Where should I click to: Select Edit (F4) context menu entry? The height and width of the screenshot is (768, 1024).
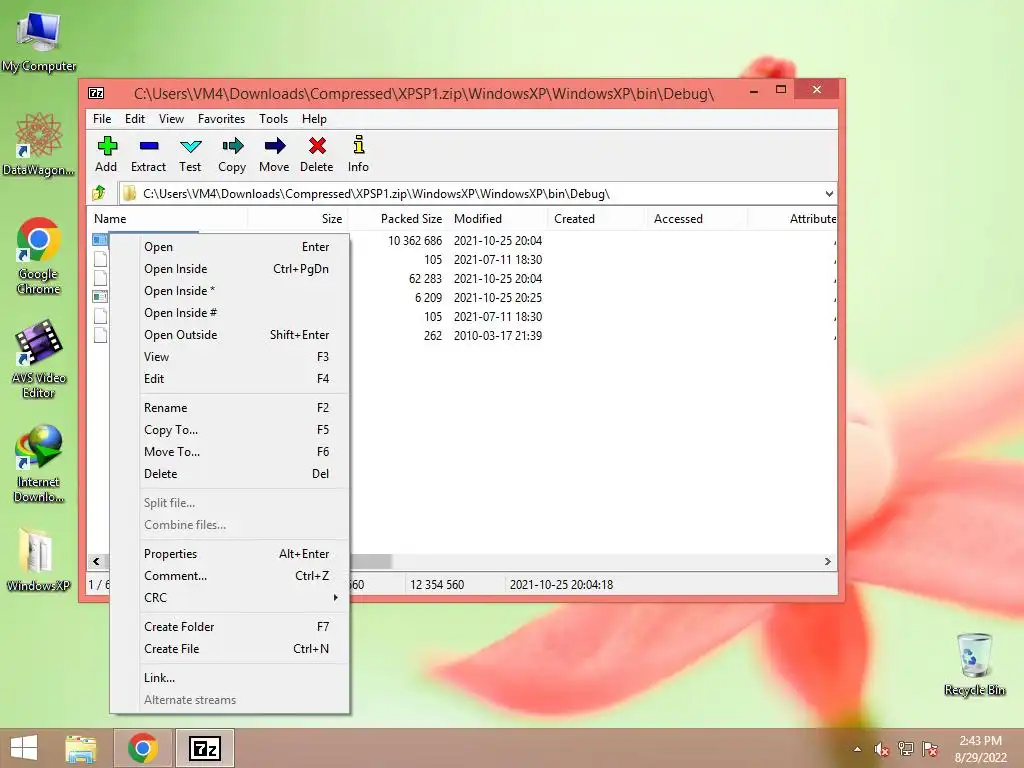click(x=231, y=379)
